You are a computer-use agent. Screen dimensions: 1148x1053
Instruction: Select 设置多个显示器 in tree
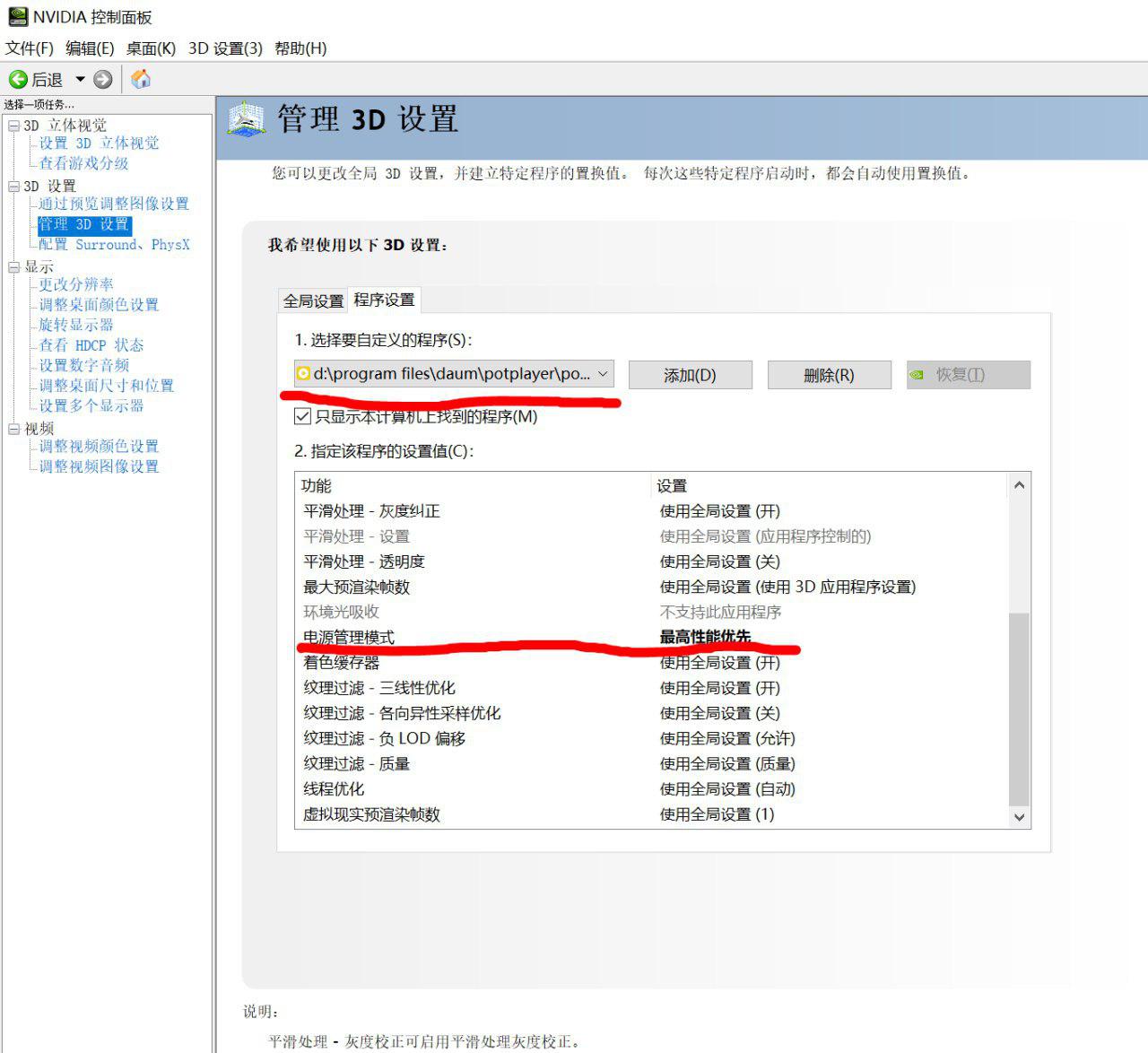91,405
